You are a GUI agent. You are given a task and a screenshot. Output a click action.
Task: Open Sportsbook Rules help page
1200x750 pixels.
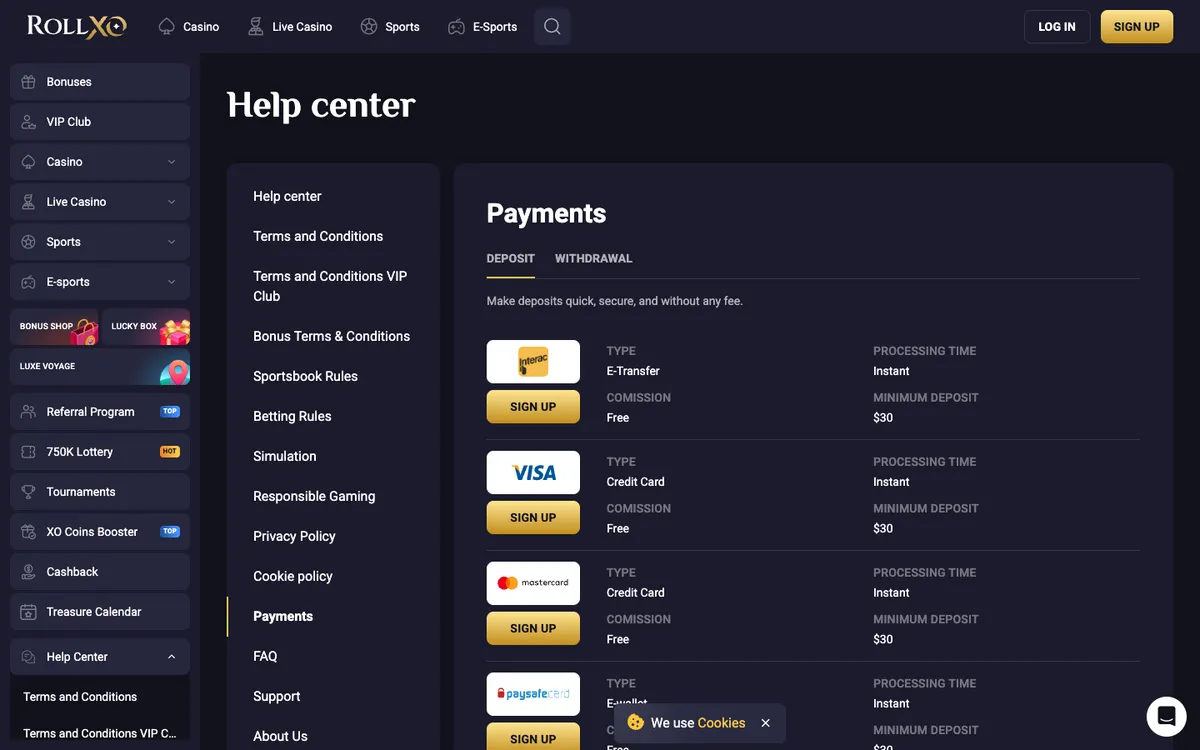tap(305, 376)
